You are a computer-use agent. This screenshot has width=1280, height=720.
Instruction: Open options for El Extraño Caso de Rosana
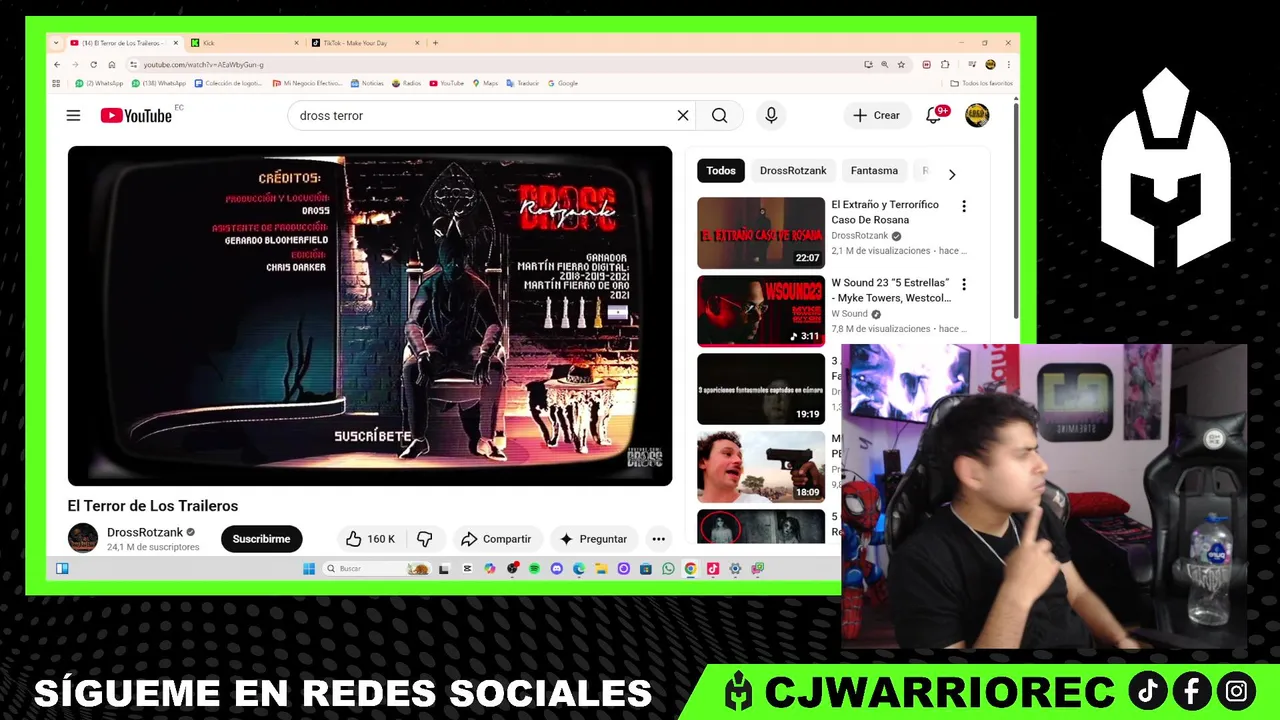click(x=964, y=206)
